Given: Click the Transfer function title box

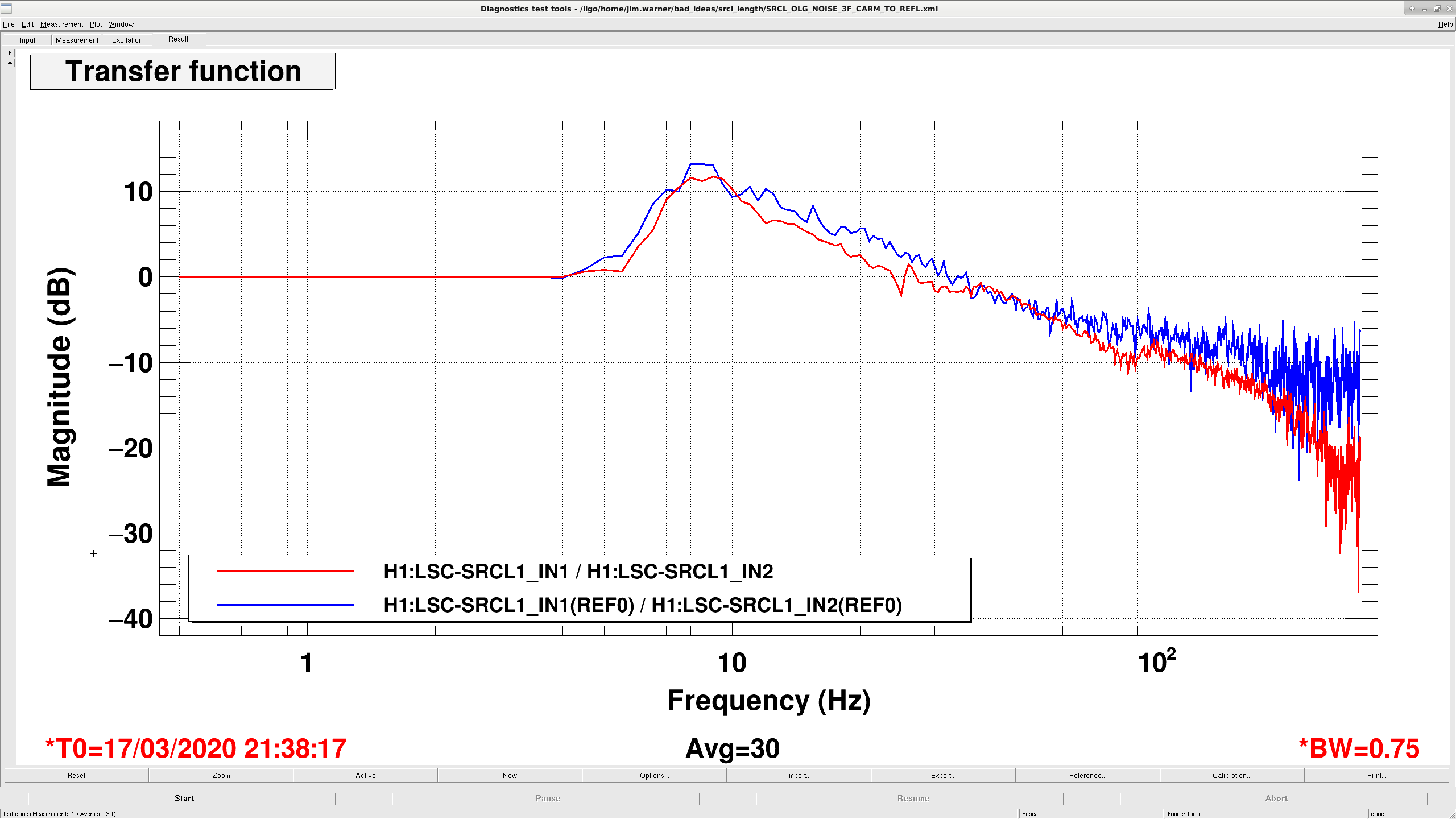Looking at the screenshot, I should [183, 72].
